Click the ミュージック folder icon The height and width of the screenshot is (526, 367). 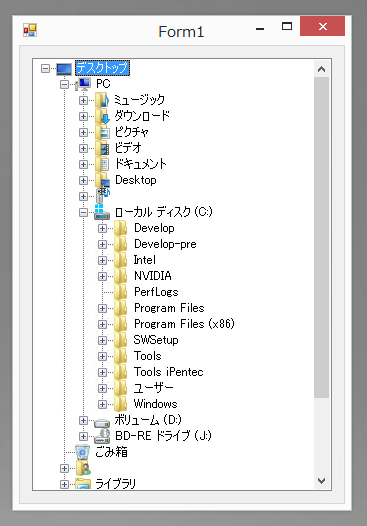102,100
